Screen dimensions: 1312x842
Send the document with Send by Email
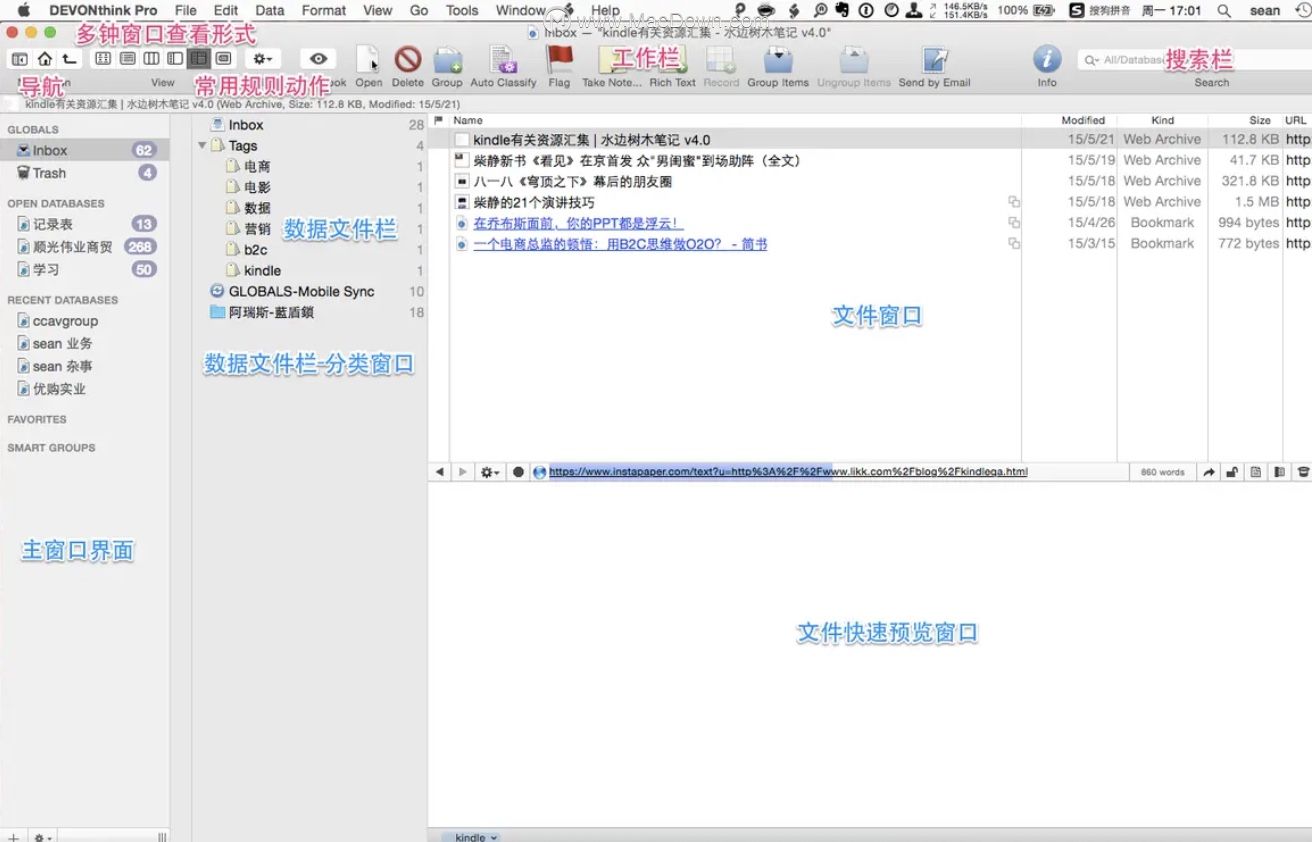934,60
